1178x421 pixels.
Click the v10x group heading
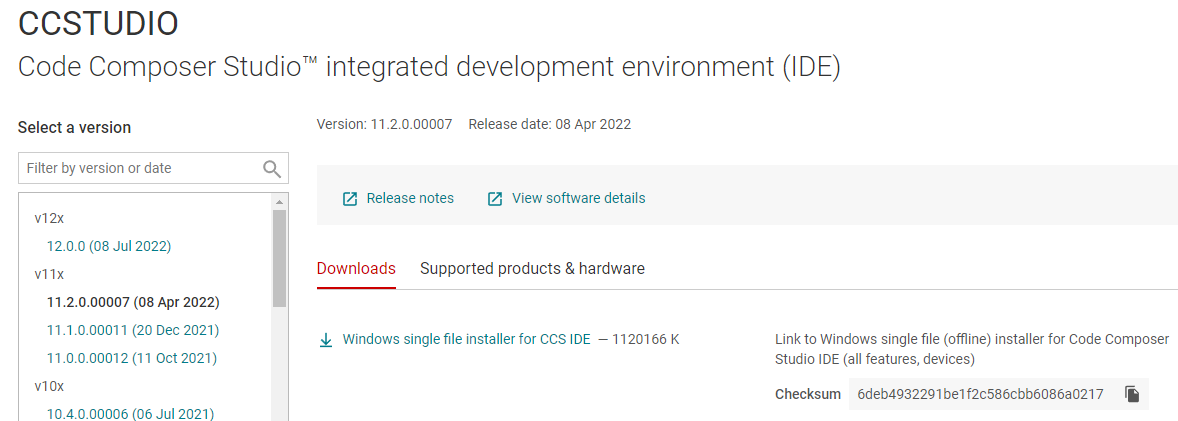[50, 386]
